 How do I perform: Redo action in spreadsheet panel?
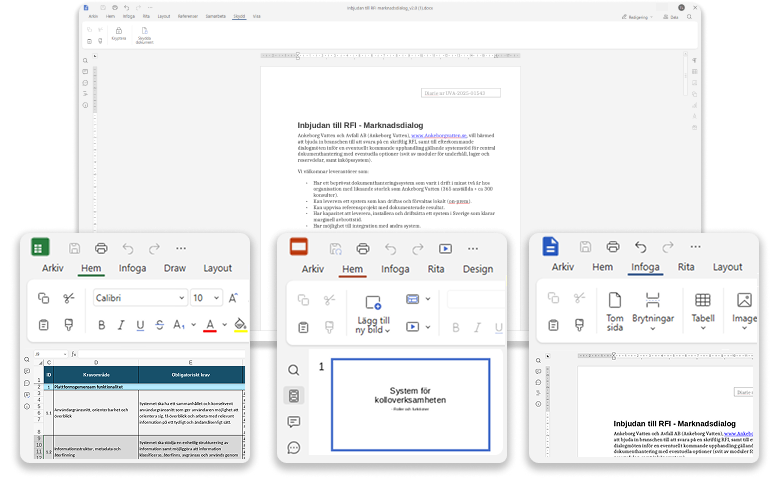tap(154, 248)
